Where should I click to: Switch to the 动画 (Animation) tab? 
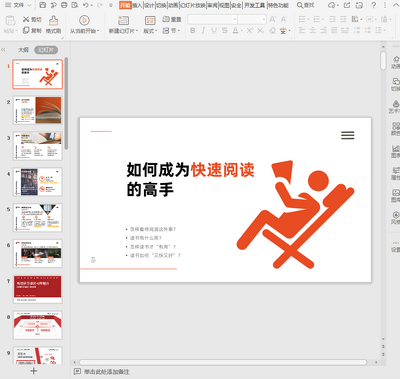(173, 5)
